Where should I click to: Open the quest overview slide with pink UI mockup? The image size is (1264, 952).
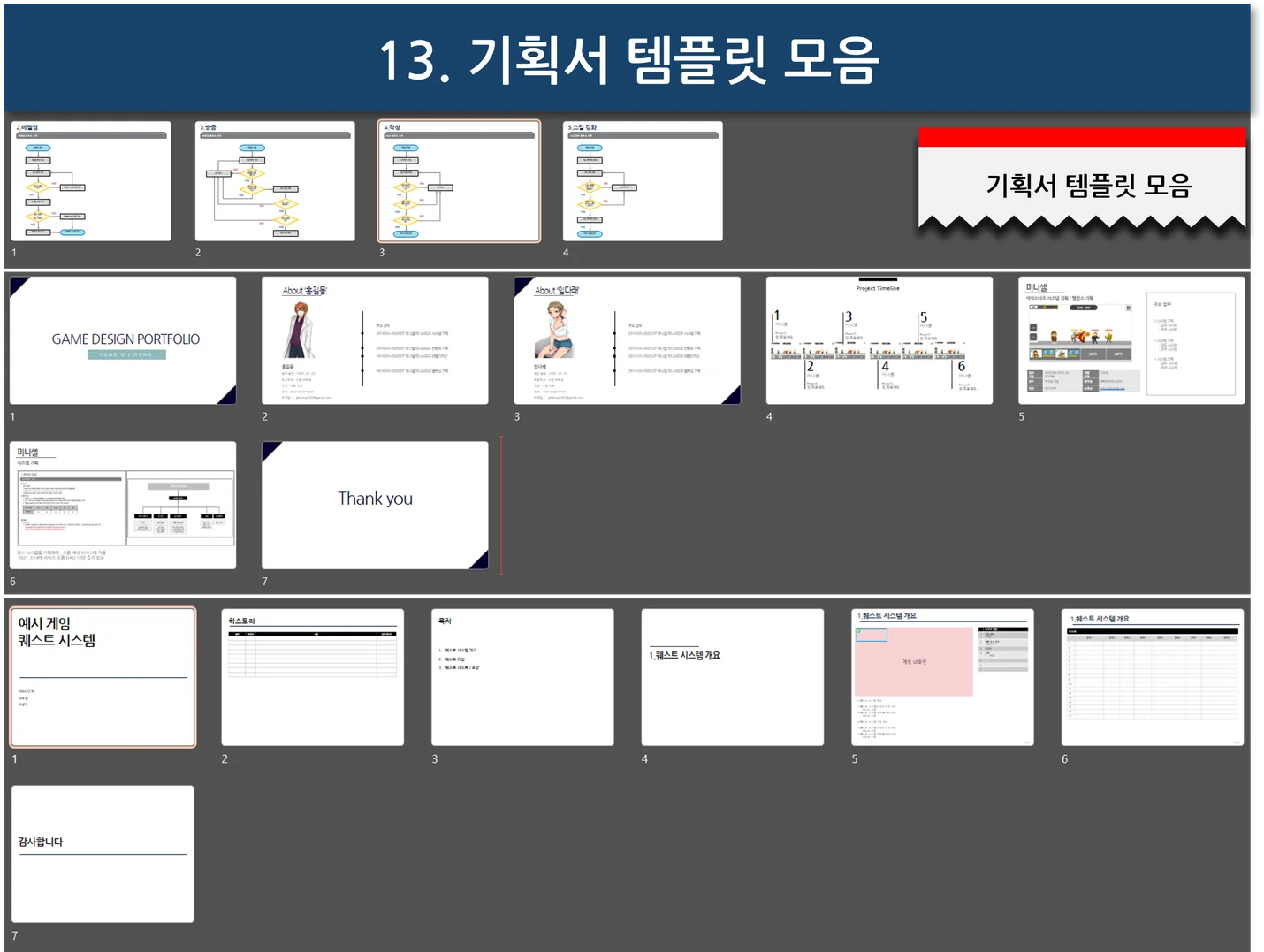pos(942,677)
